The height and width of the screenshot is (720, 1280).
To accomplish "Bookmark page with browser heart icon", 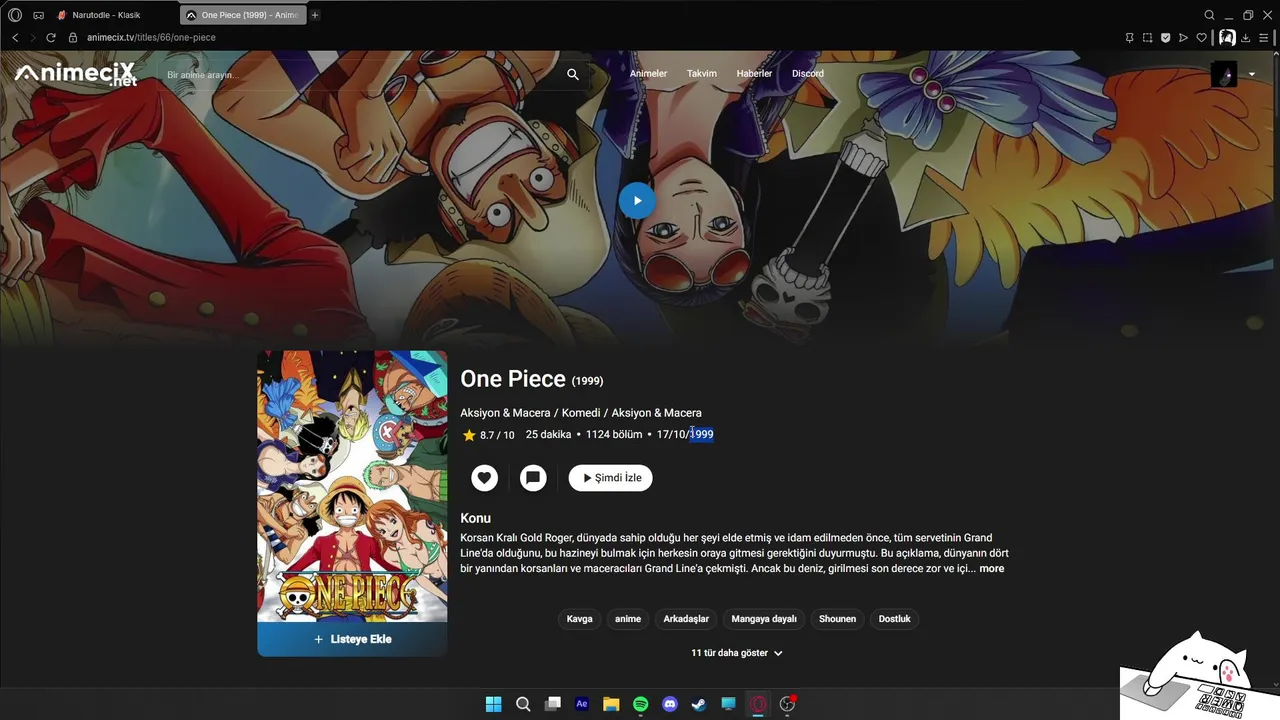I will (1201, 37).
